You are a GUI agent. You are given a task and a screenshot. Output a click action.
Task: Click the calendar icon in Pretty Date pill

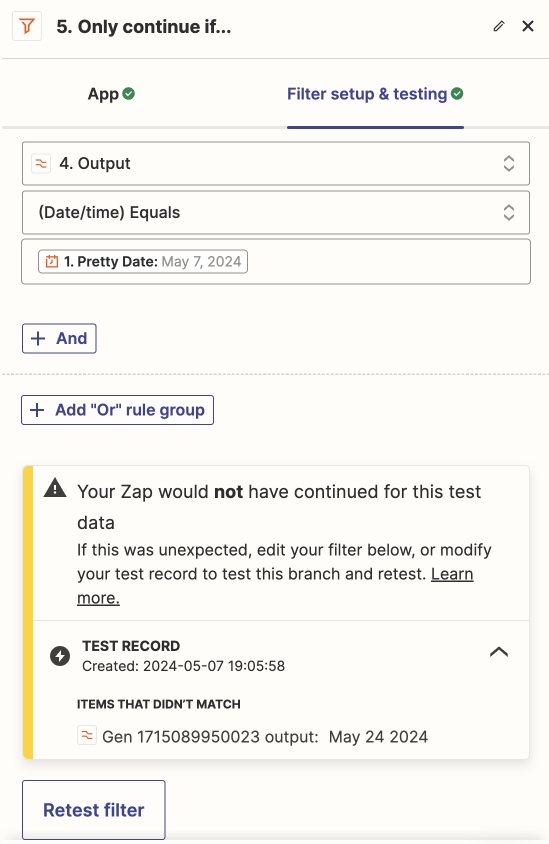(x=52, y=262)
